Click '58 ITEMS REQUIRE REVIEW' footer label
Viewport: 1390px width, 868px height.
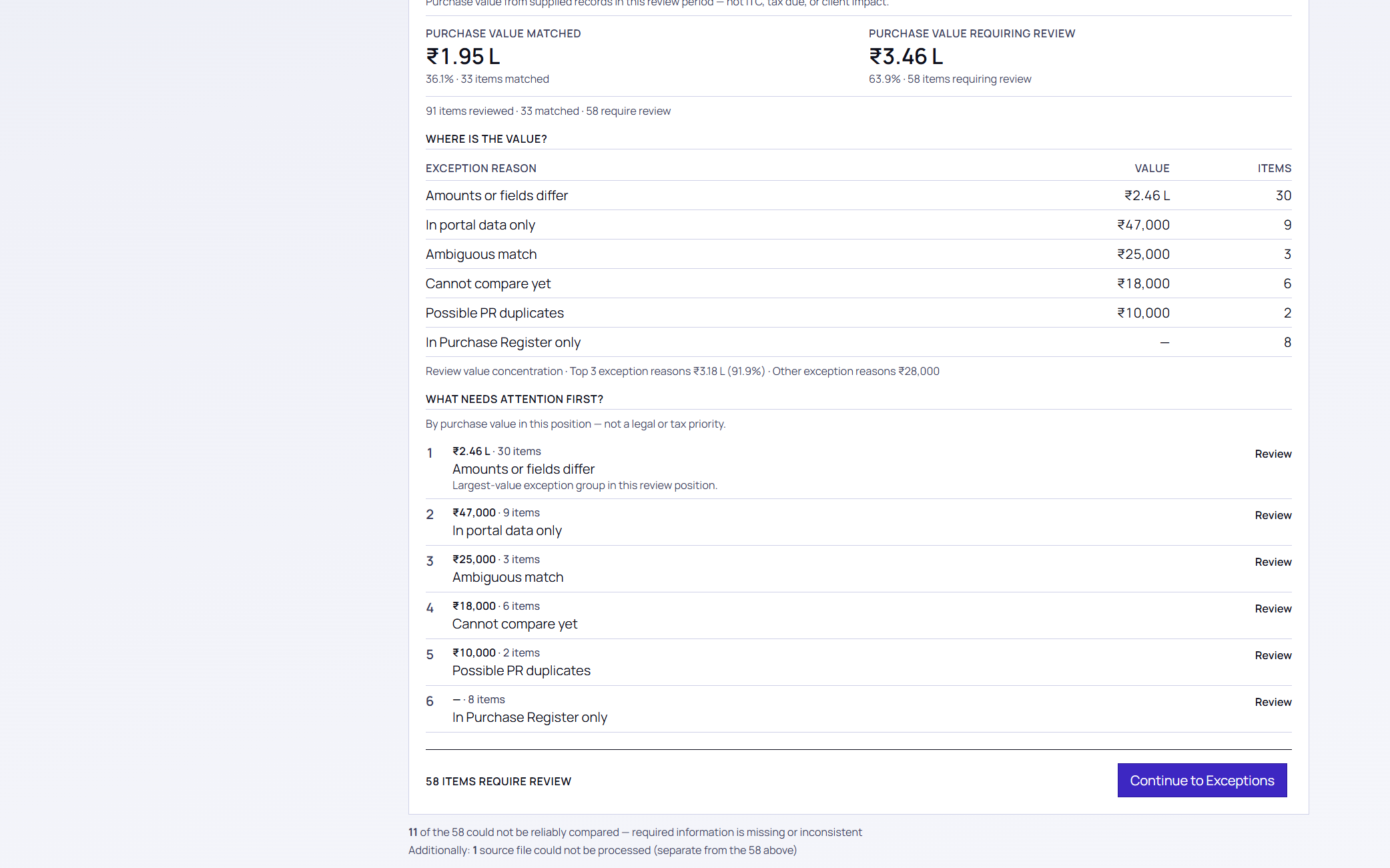498,781
